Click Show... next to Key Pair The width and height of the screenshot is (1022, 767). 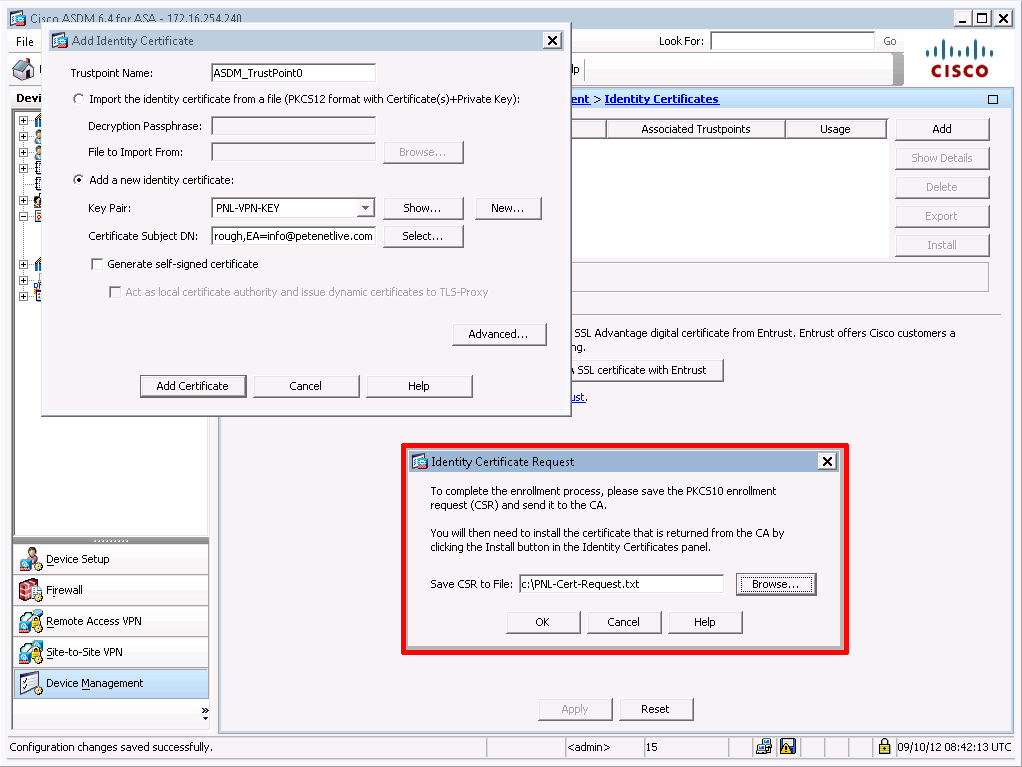(x=423, y=209)
